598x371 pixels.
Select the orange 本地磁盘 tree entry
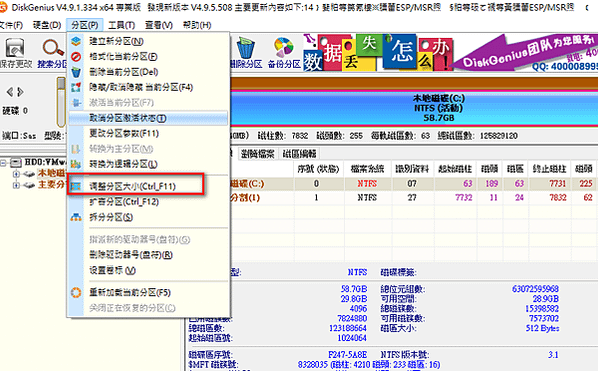point(52,173)
